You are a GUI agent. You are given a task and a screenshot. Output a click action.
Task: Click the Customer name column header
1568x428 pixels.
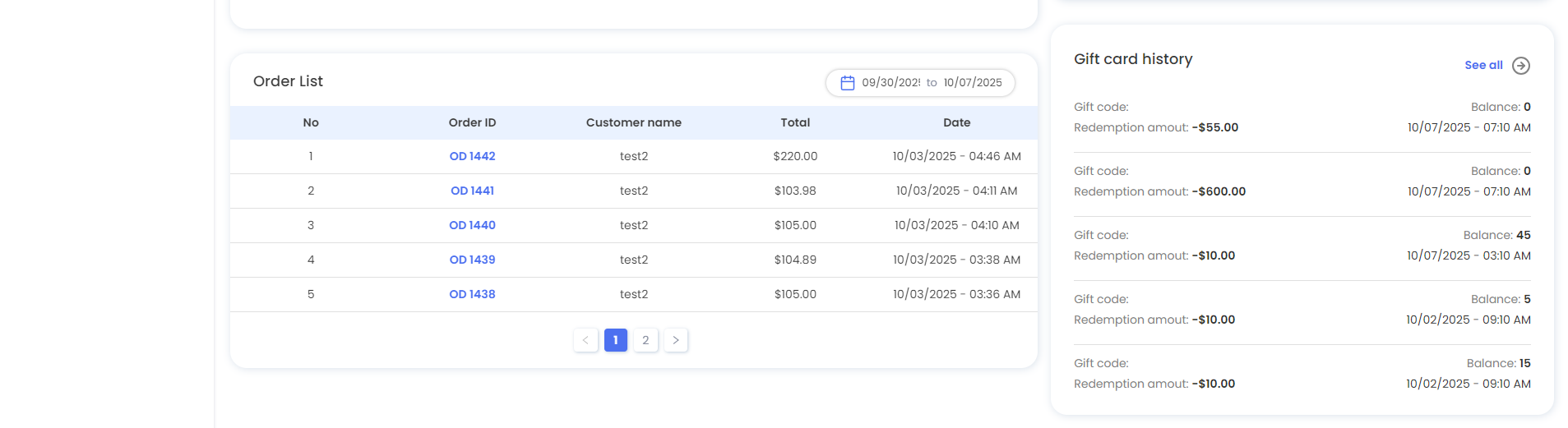(633, 122)
